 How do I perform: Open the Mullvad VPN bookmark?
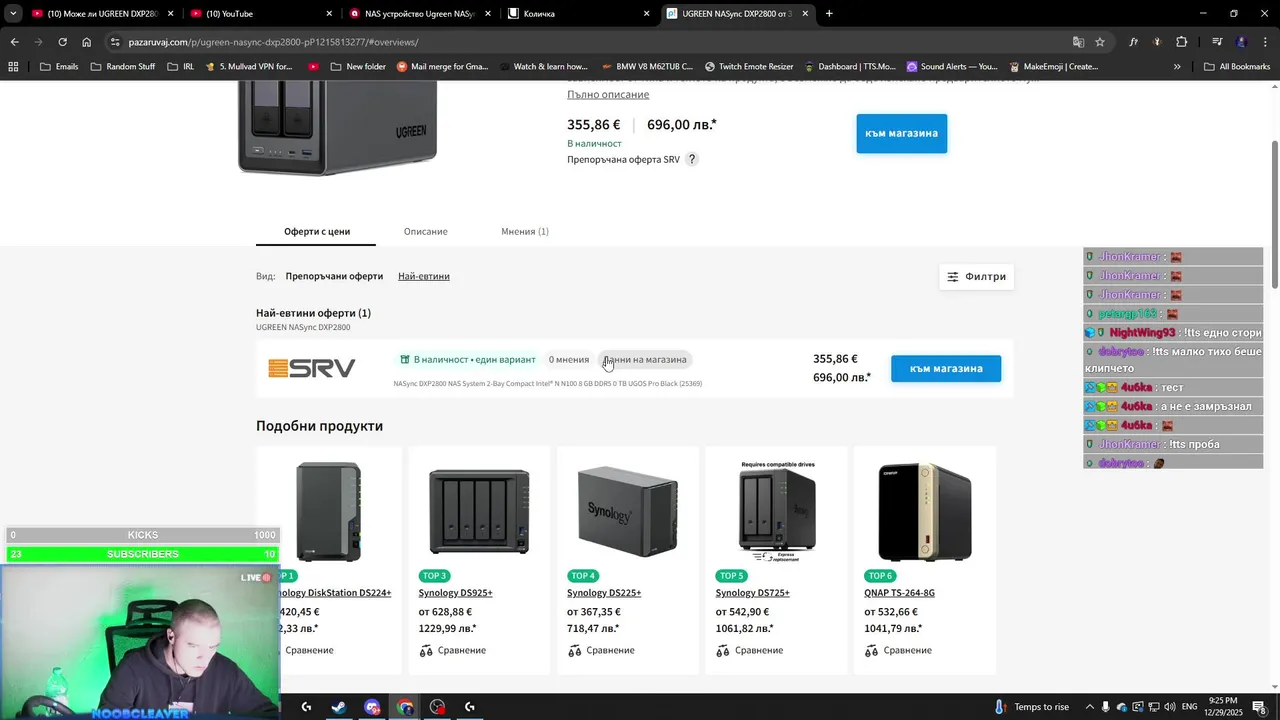[x=248, y=67]
